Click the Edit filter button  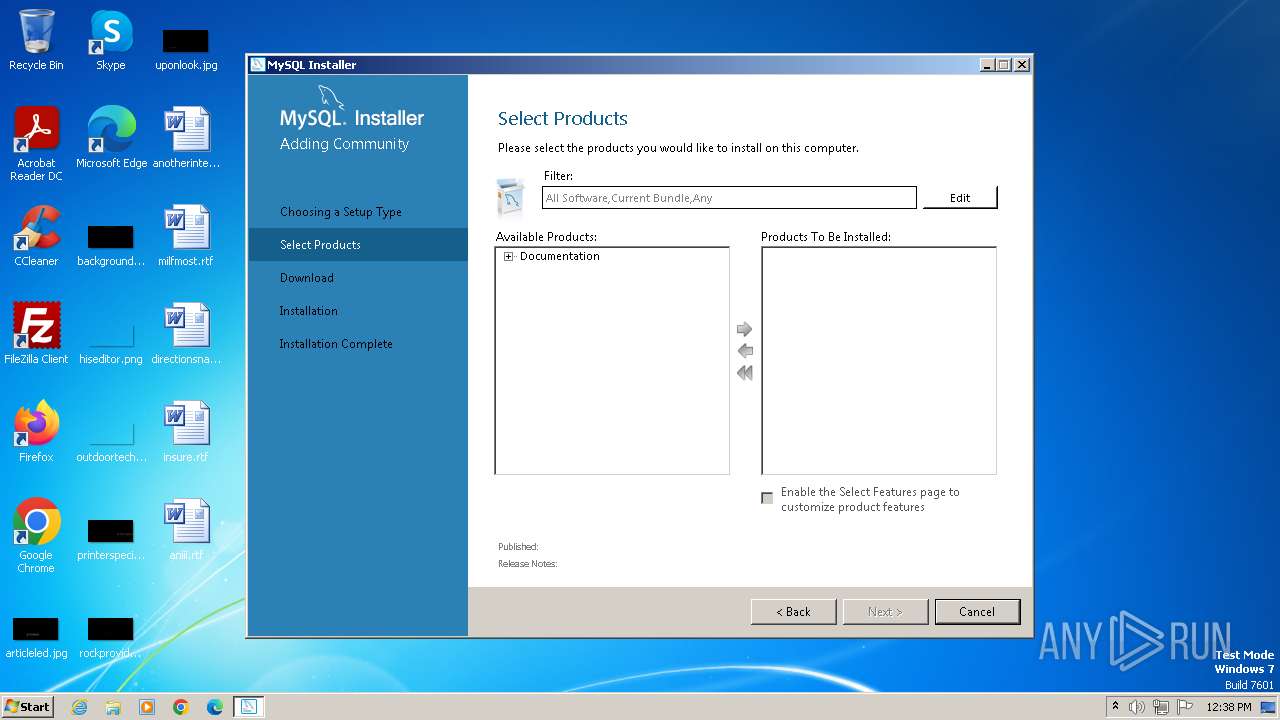click(960, 198)
